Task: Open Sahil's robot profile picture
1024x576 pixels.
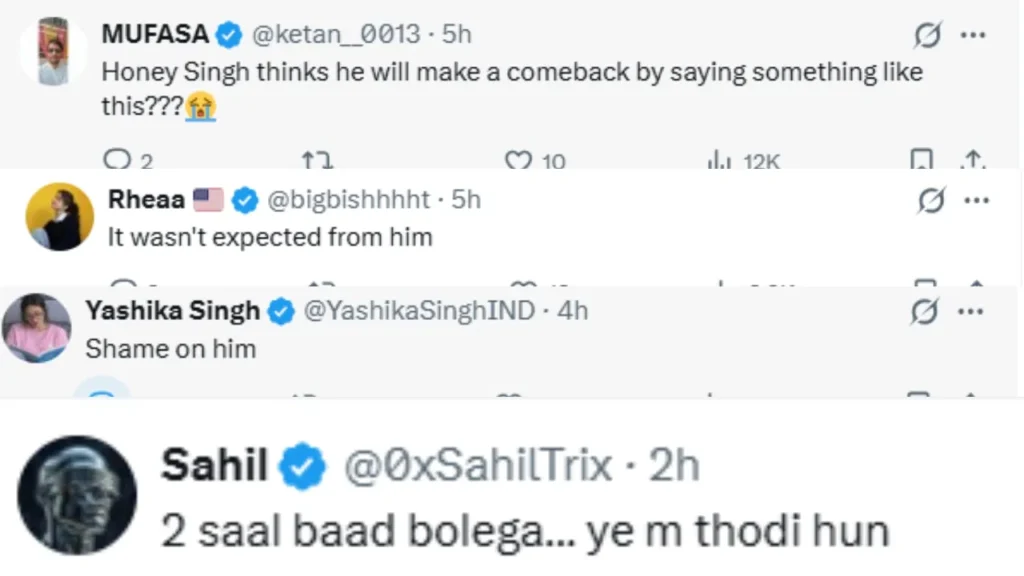Action: [77, 495]
